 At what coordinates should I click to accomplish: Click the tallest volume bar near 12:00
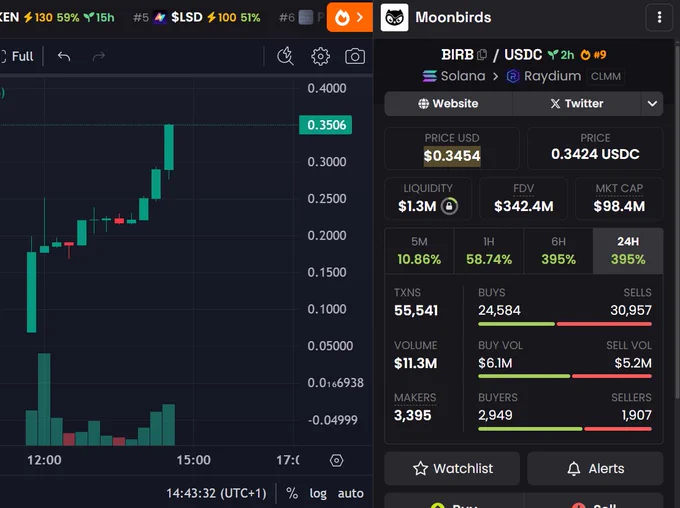tap(44, 400)
